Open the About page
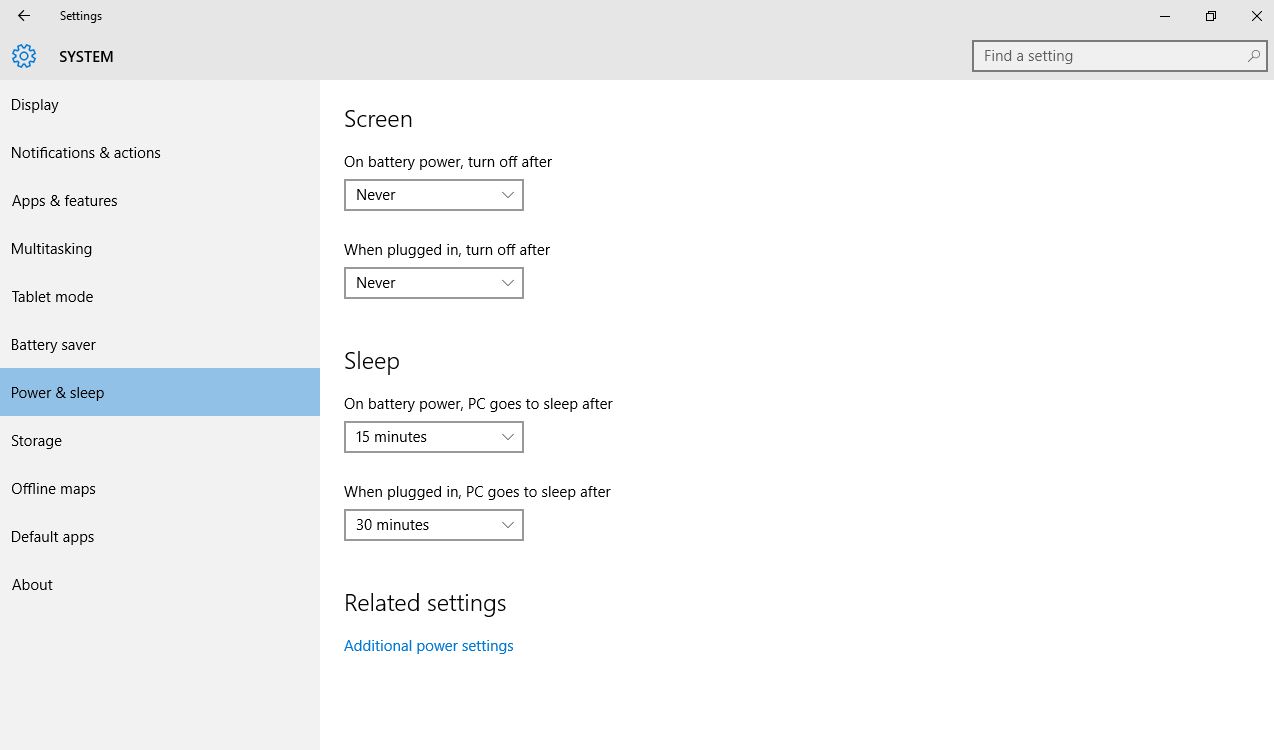The image size is (1274, 750). coord(31,584)
